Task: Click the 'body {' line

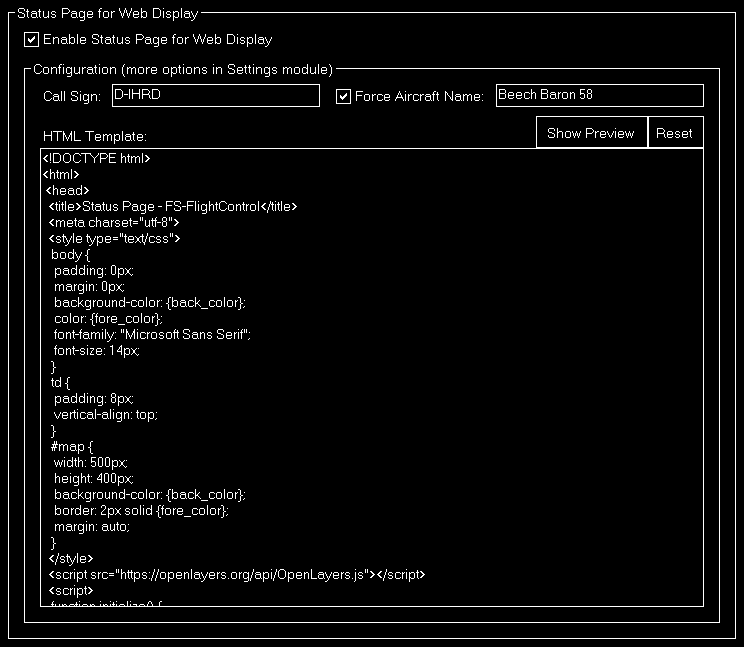Action: point(70,255)
